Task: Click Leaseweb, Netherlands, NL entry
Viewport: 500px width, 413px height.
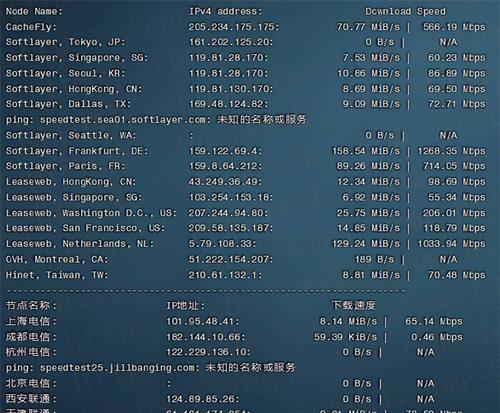Action: click(x=80, y=244)
